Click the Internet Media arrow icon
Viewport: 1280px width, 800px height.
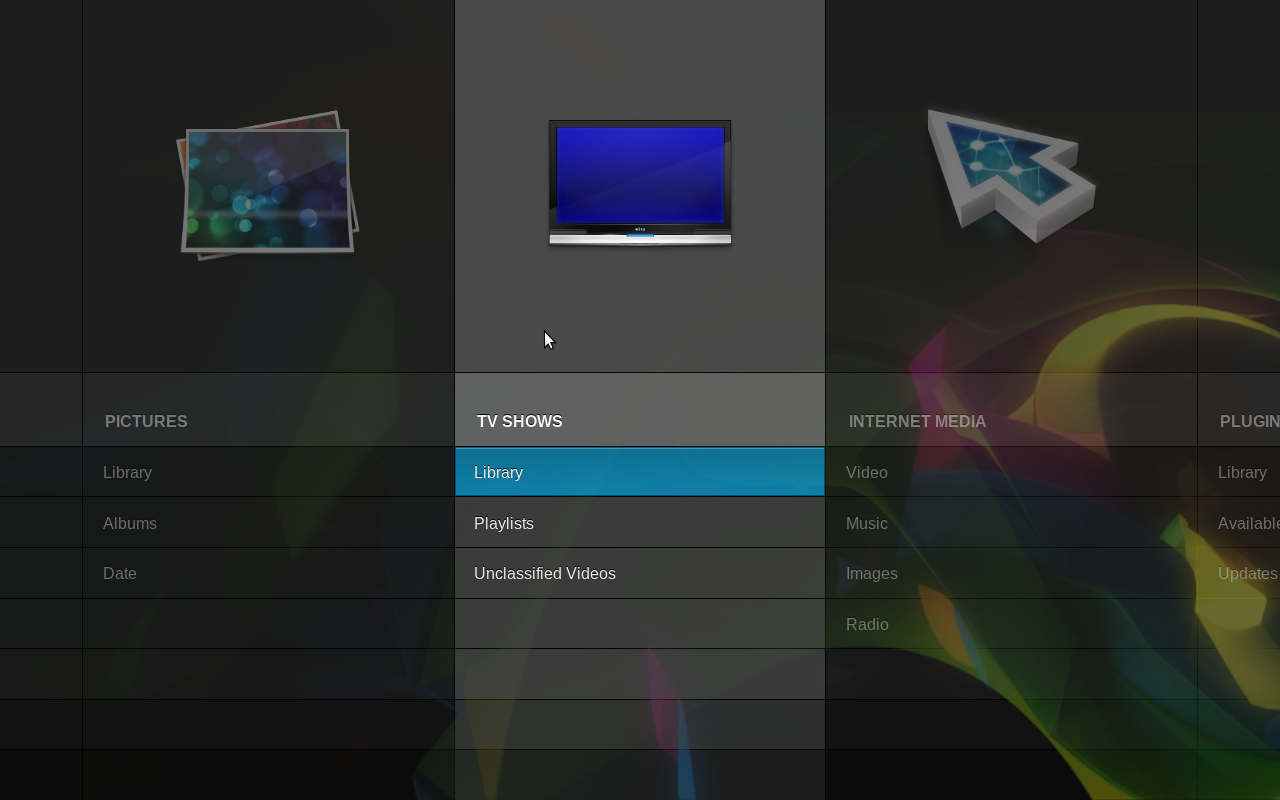point(1010,175)
